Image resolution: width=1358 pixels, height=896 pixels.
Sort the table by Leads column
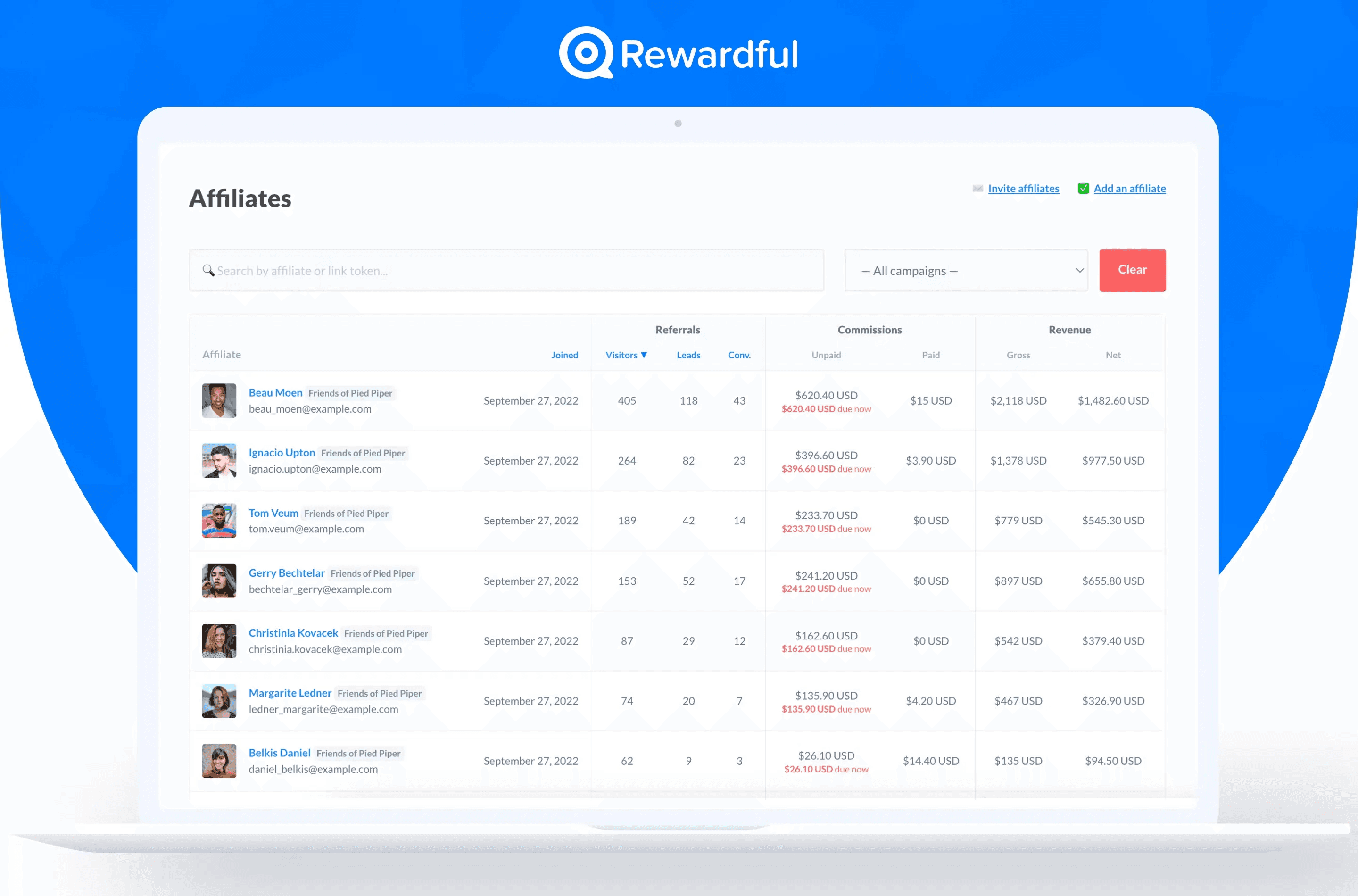(688, 355)
